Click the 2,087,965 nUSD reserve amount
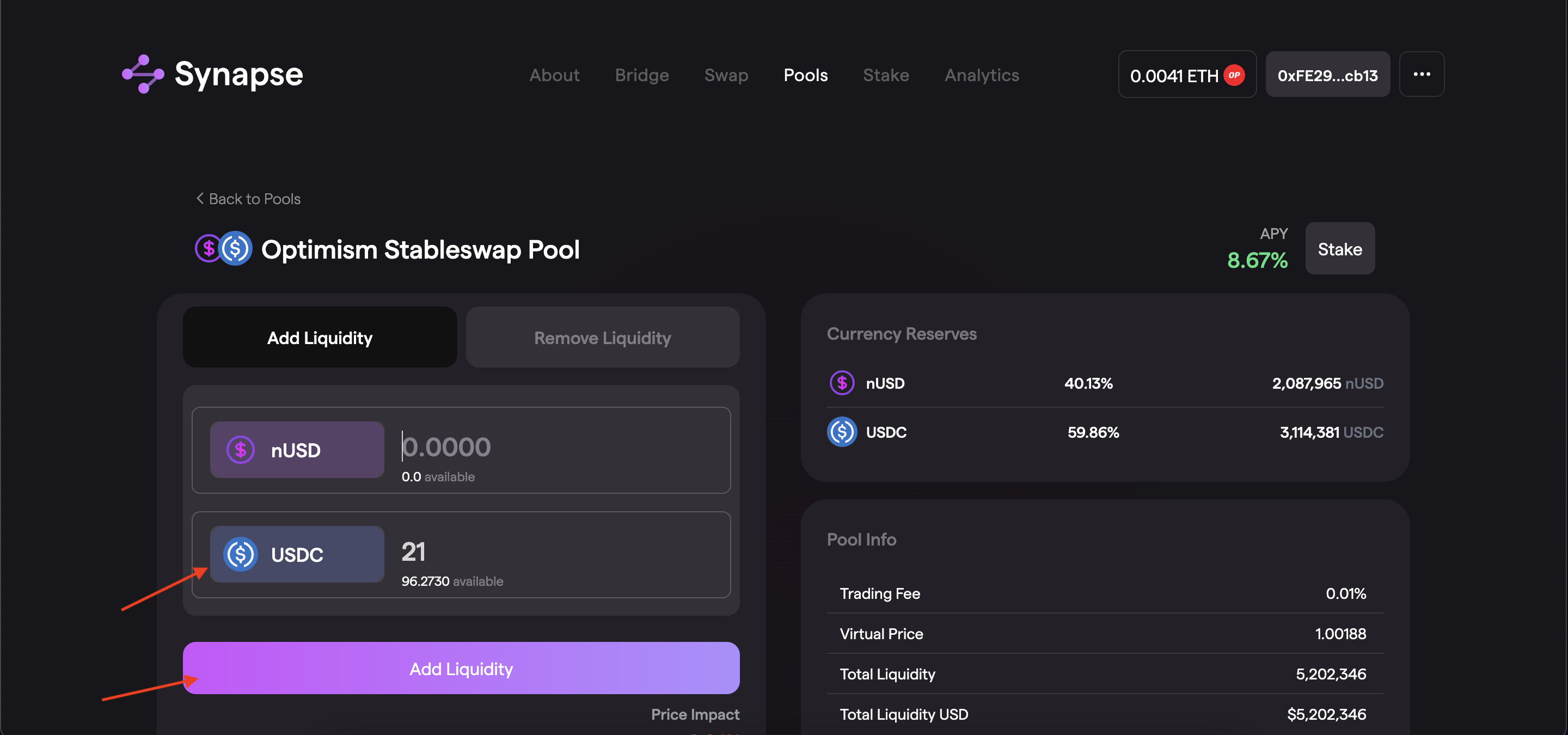The image size is (1568, 735). point(1327,383)
